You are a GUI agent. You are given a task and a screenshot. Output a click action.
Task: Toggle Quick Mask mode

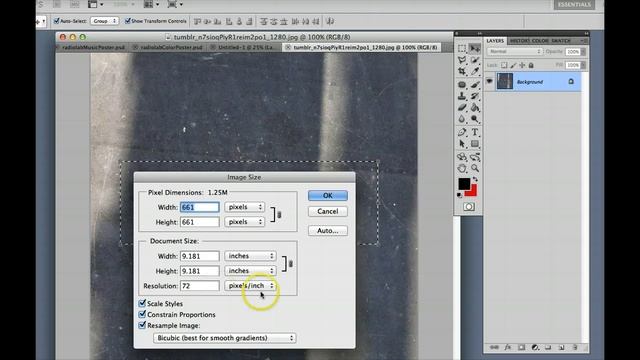[x=469, y=207]
